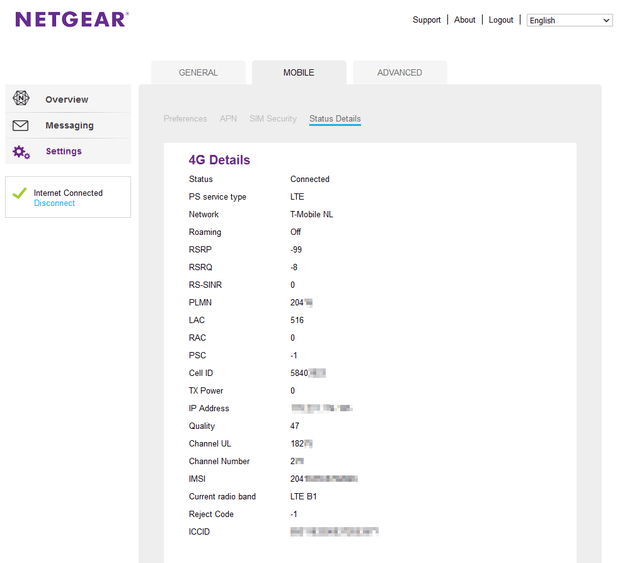Screen dimensions: 620x563
Task: Open Settings in the sidebar
Action: tap(68, 151)
